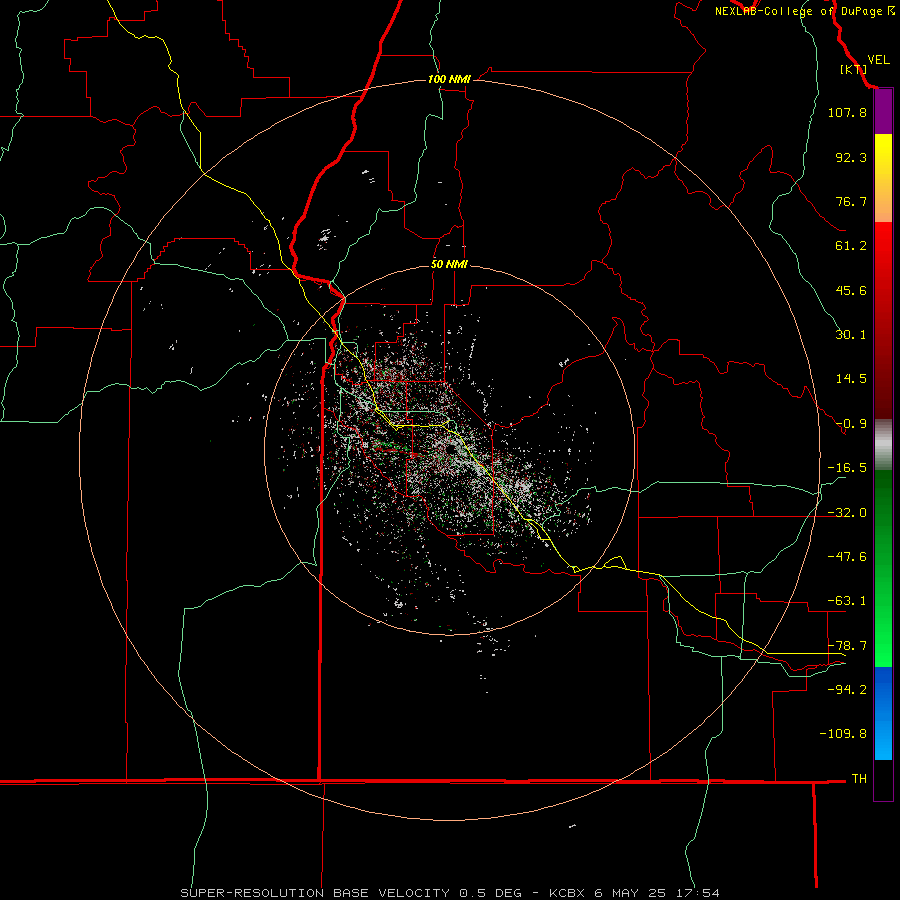900x900 pixels.
Task: Click the -47.6 velocity scale value
Action: click(847, 556)
